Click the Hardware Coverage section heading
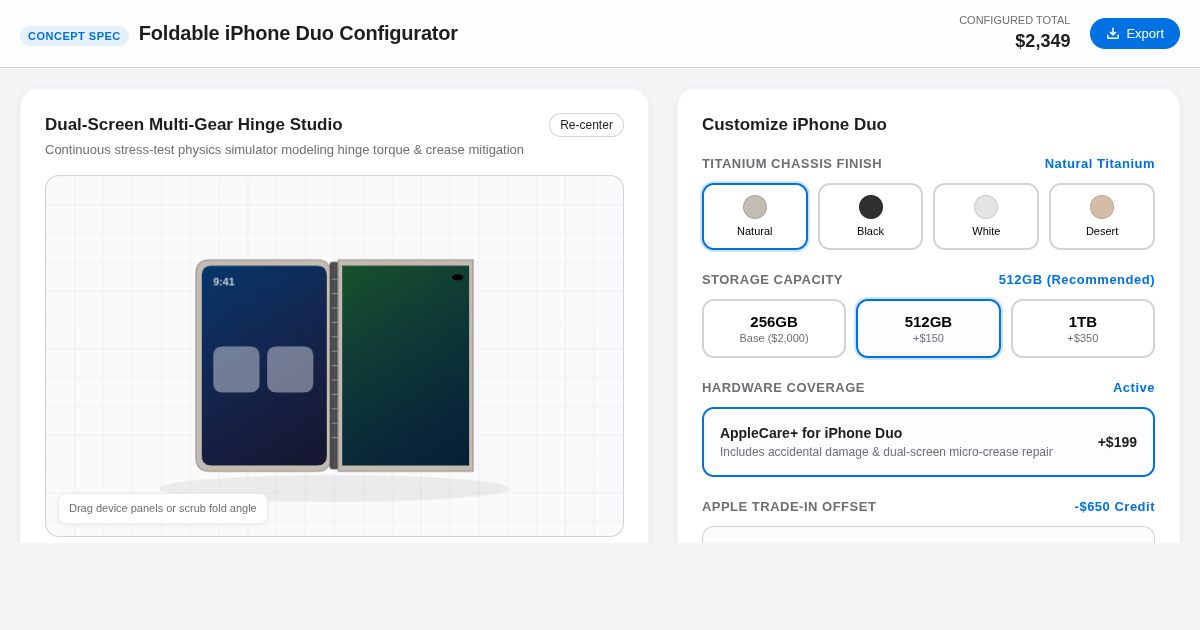 (783, 388)
